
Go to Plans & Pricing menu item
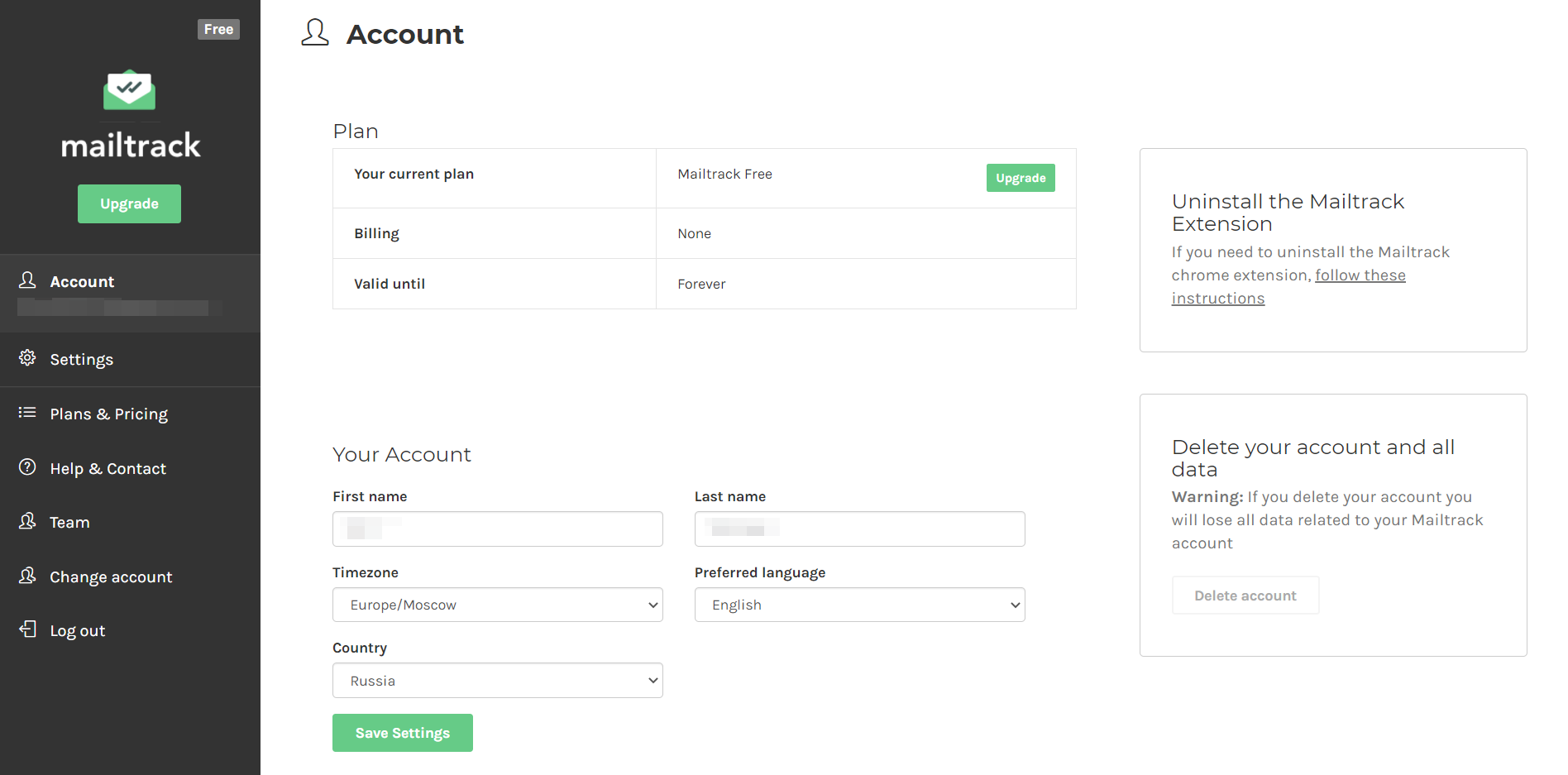108,414
